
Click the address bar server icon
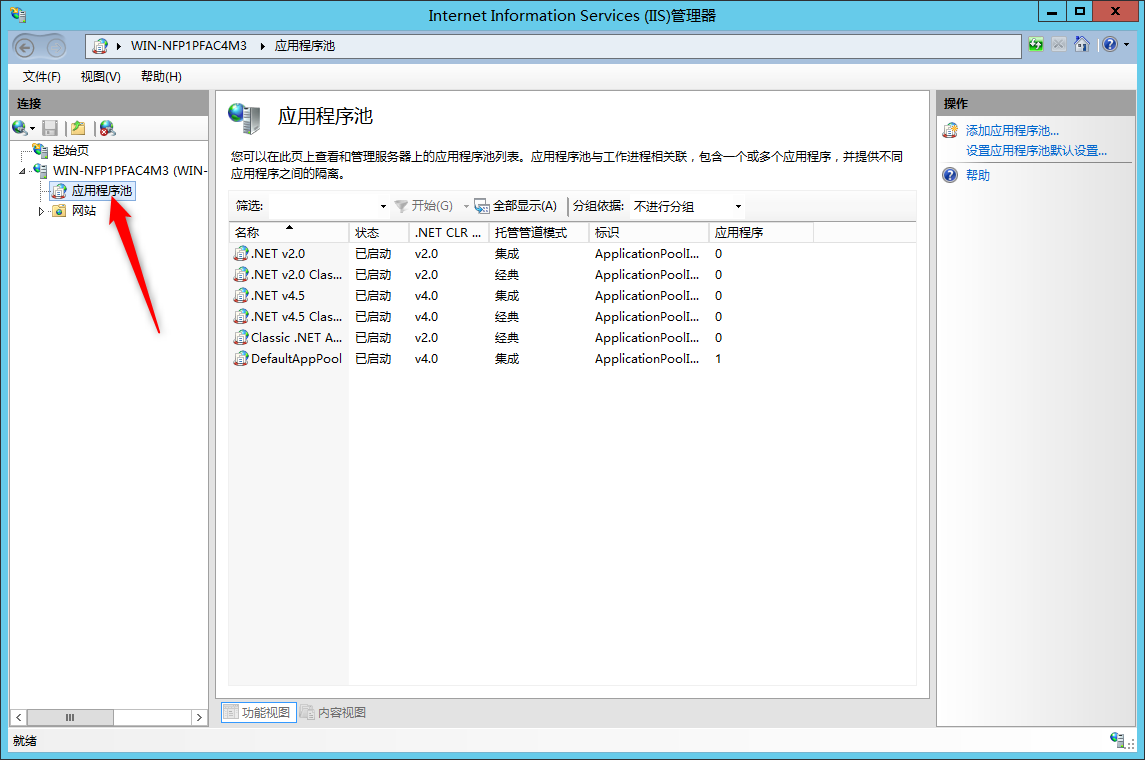point(100,46)
